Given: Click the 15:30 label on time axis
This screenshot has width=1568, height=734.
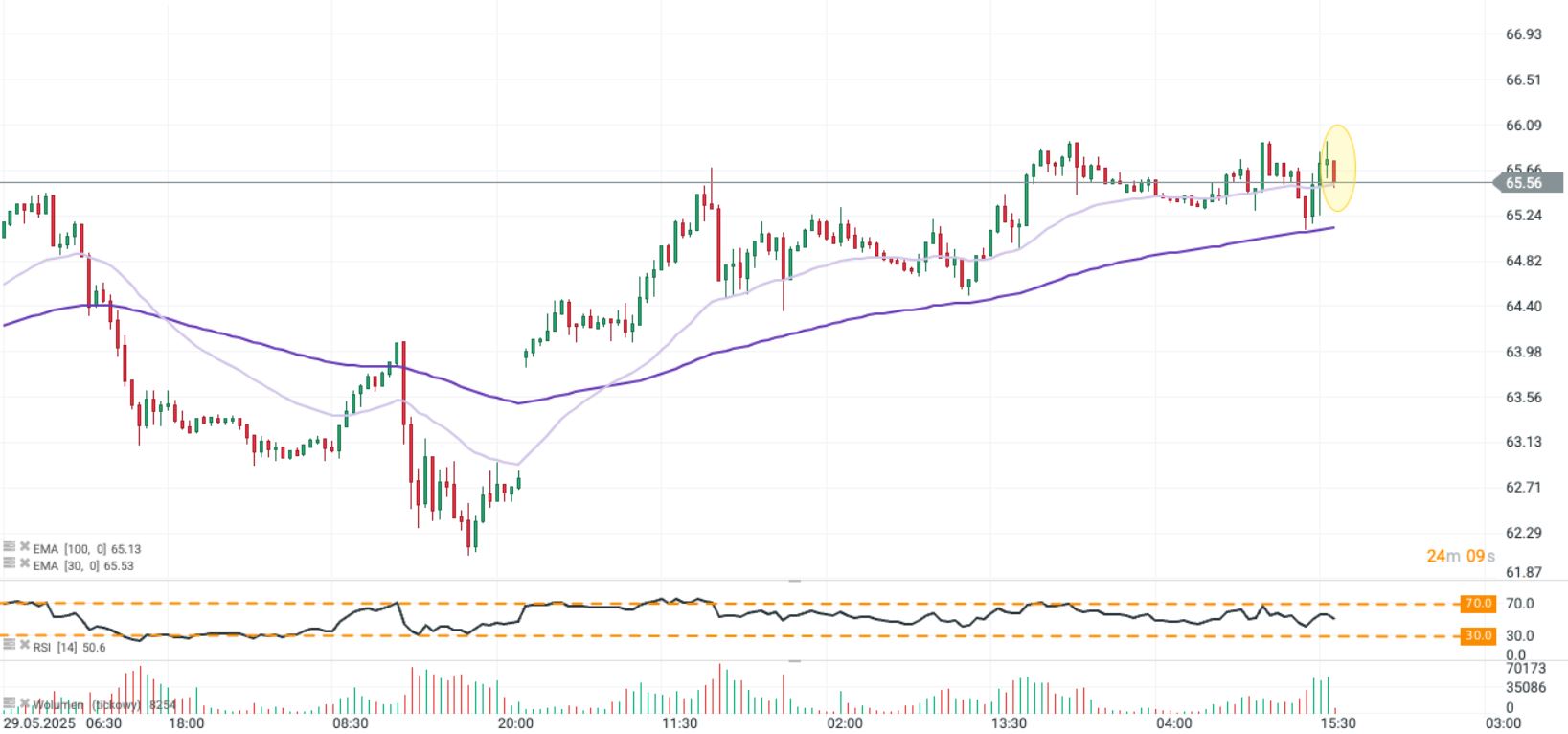Looking at the screenshot, I should click(1337, 723).
